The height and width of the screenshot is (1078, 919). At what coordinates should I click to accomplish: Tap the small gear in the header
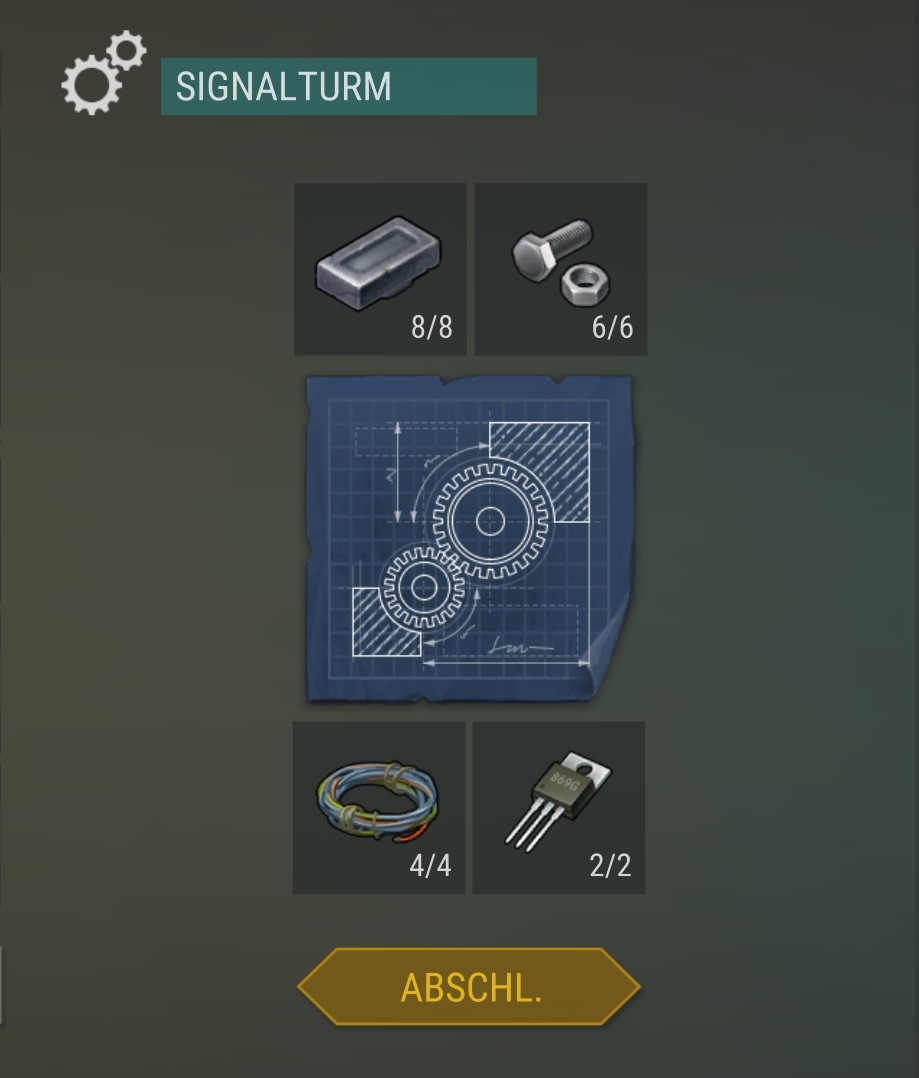[x=126, y=50]
